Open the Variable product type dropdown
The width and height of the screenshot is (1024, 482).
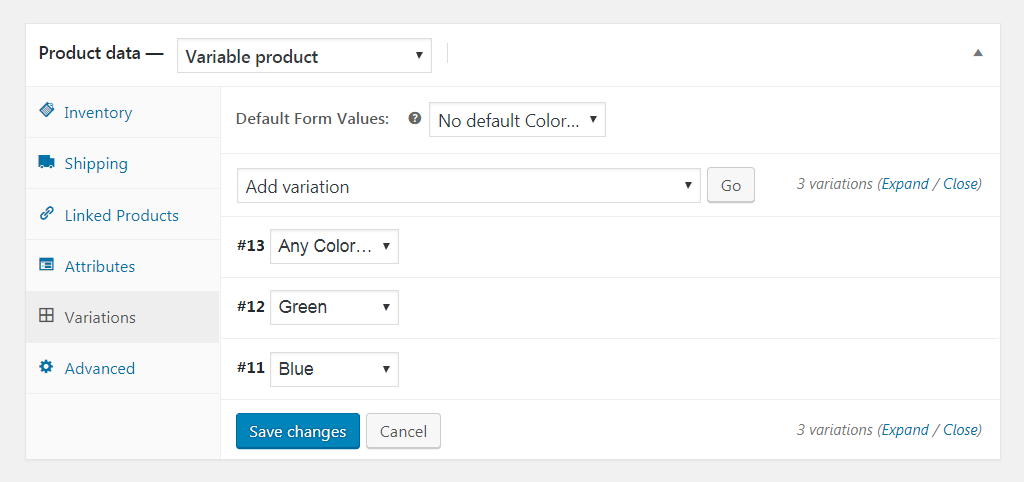point(304,56)
